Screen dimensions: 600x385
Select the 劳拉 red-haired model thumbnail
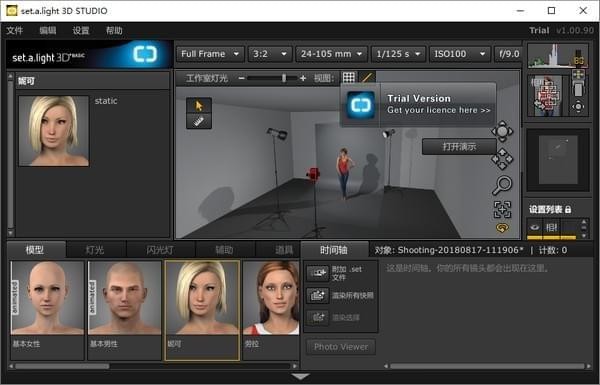271,298
